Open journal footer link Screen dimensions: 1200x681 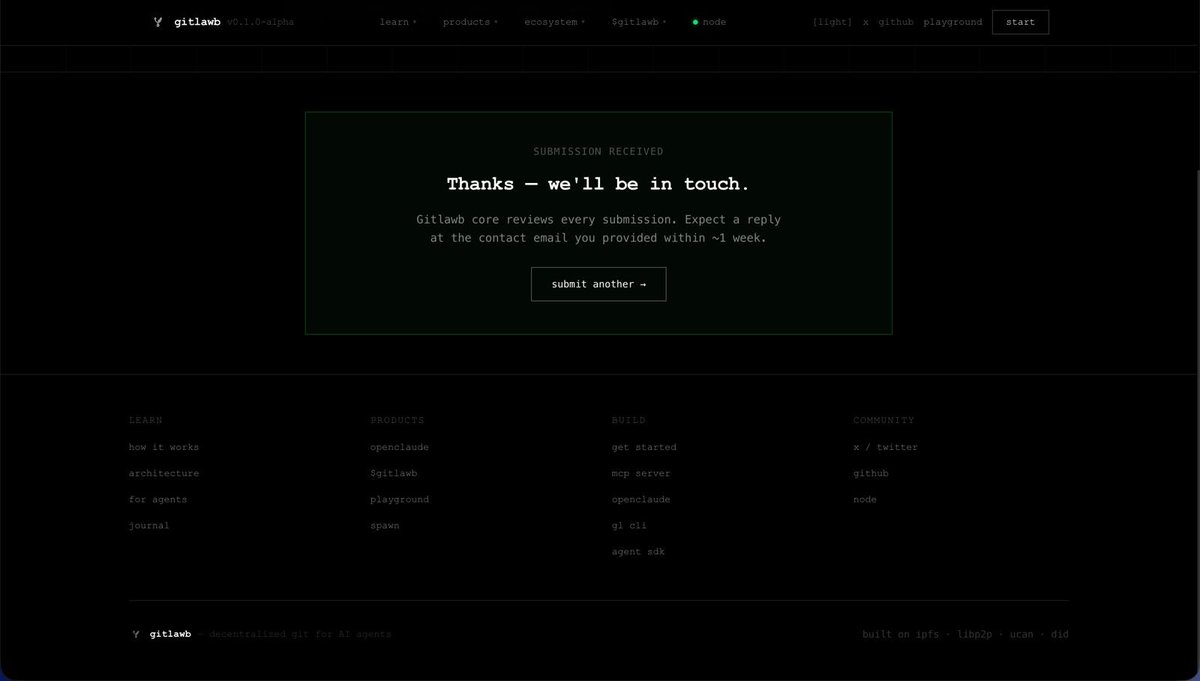pyautogui.click(x=149, y=525)
